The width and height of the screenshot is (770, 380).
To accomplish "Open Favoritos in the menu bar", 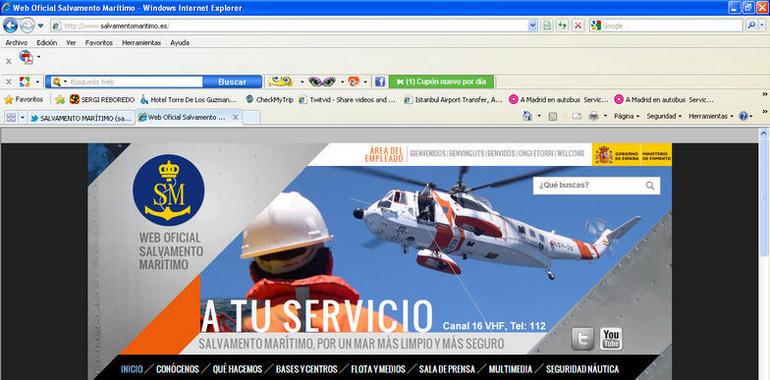I will 99,43.
